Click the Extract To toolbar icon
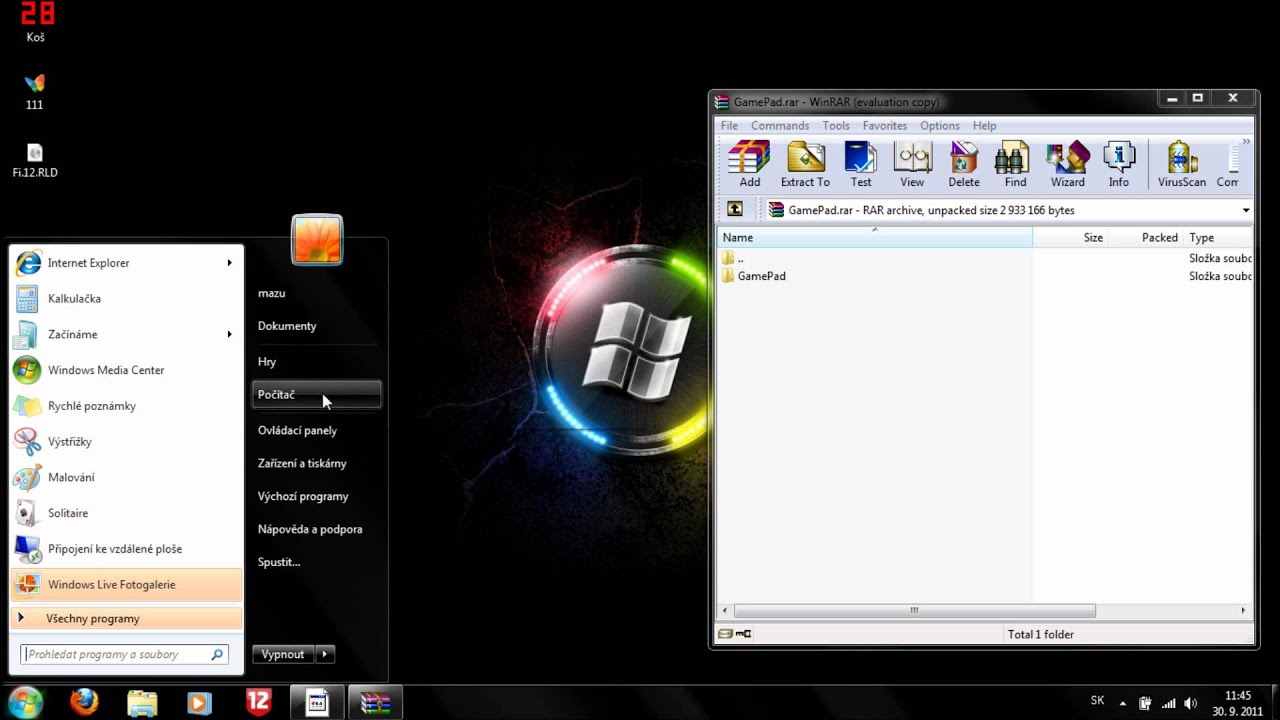 pyautogui.click(x=805, y=165)
